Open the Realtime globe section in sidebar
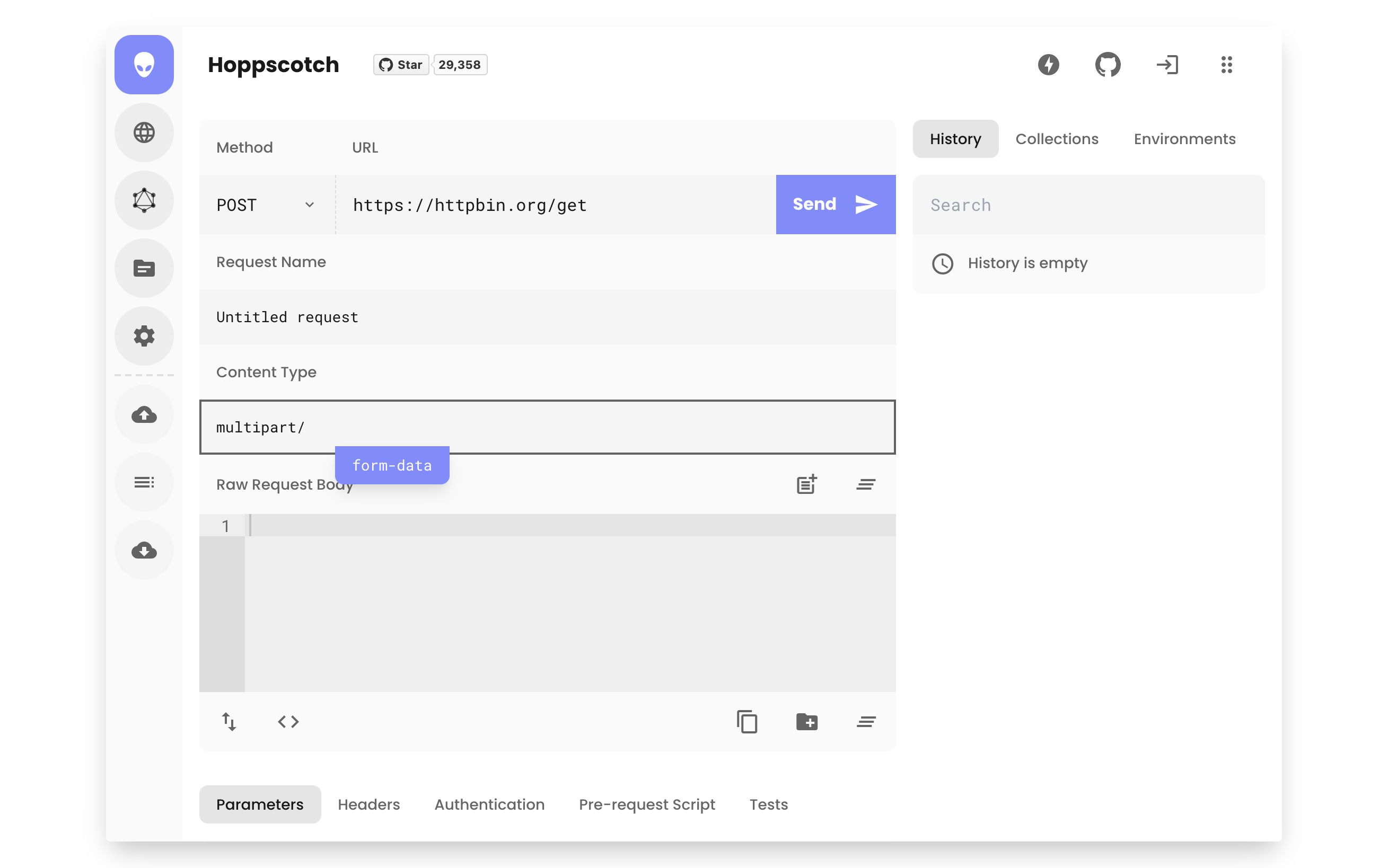The image size is (1388, 868). click(x=144, y=132)
